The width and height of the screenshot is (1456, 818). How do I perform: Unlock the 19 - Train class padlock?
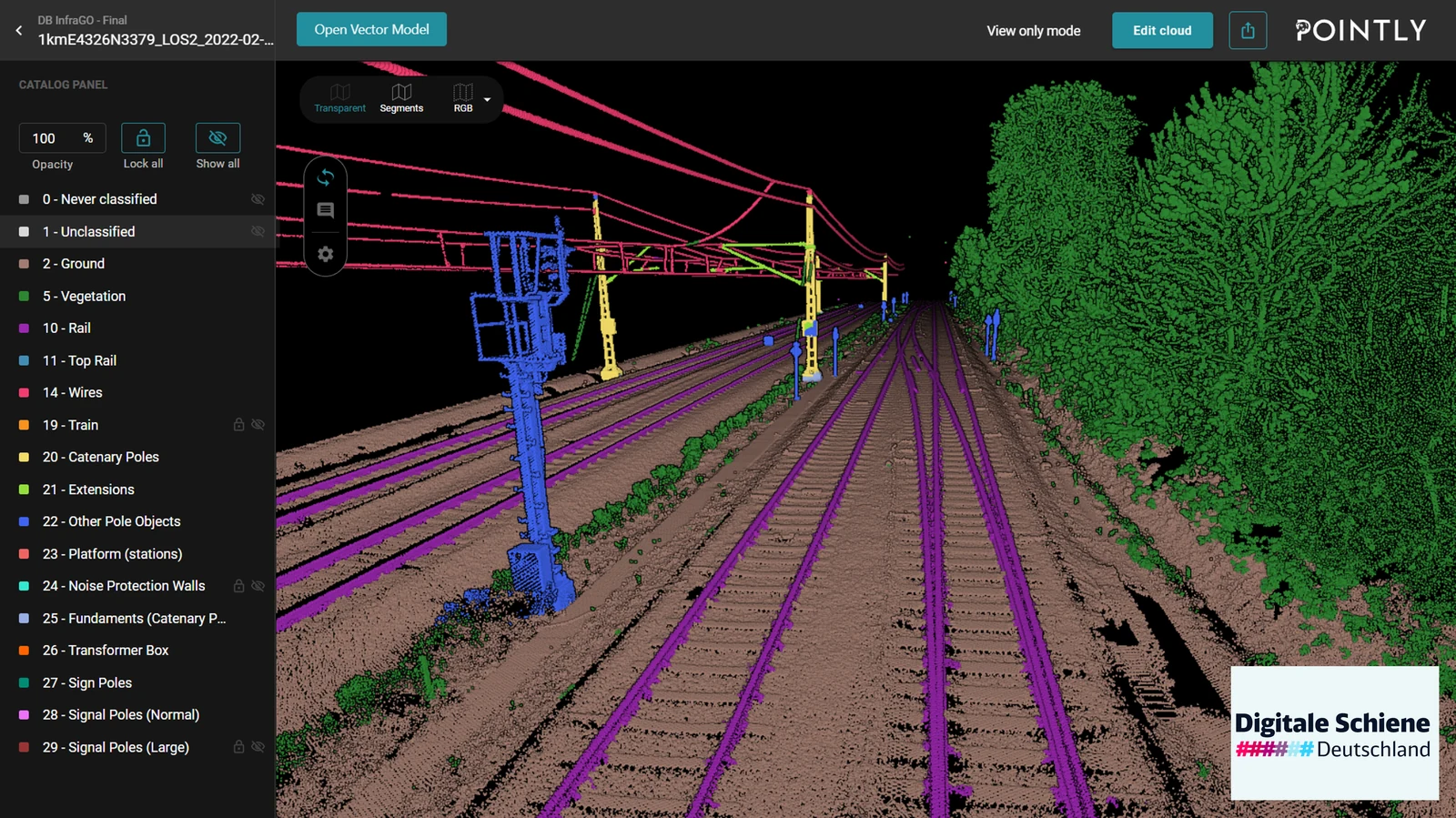tap(238, 425)
